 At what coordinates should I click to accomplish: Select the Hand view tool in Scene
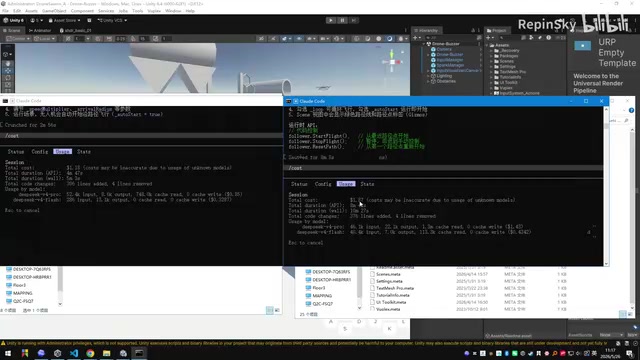(8, 63)
